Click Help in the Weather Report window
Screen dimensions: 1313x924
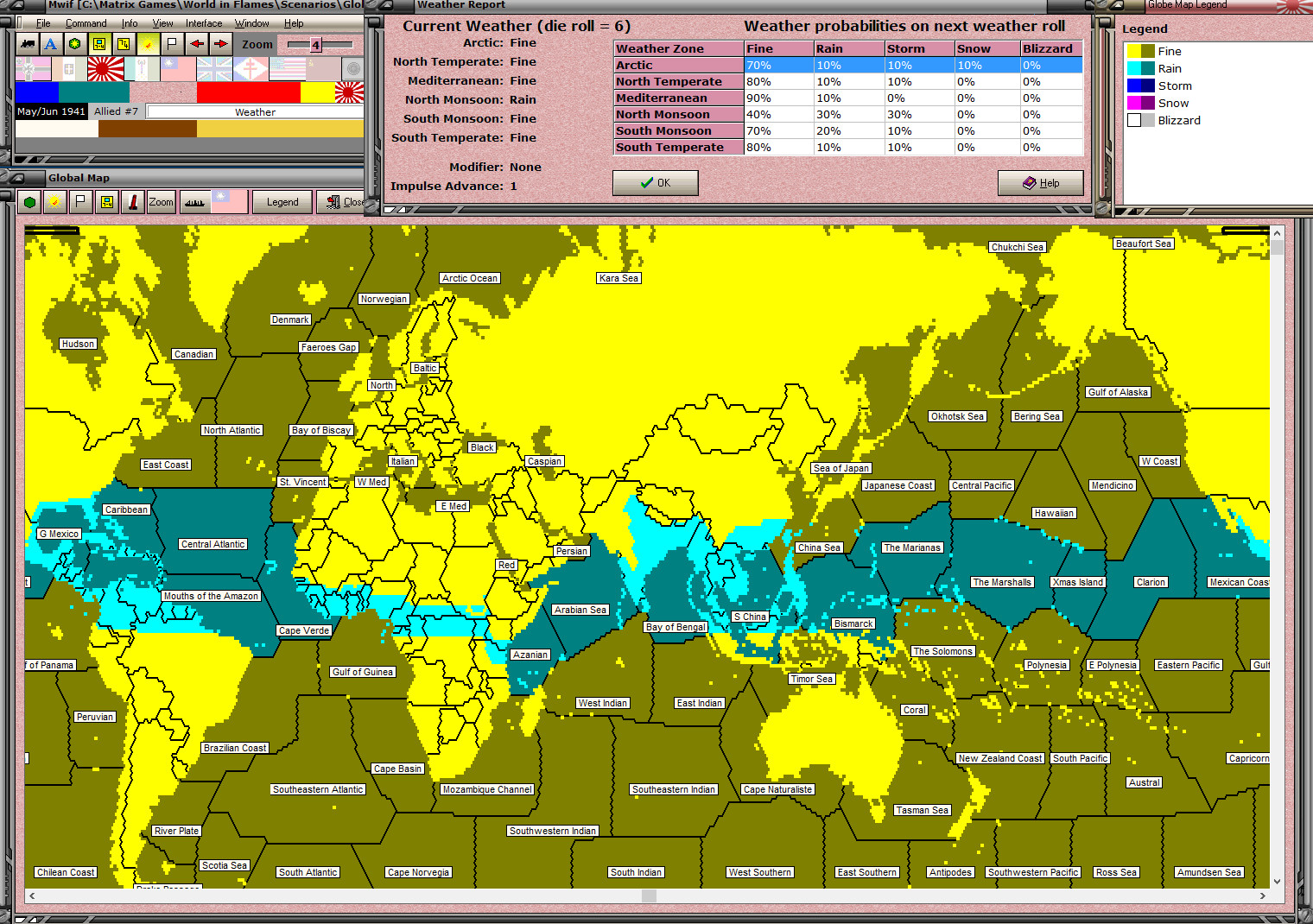1041,183
